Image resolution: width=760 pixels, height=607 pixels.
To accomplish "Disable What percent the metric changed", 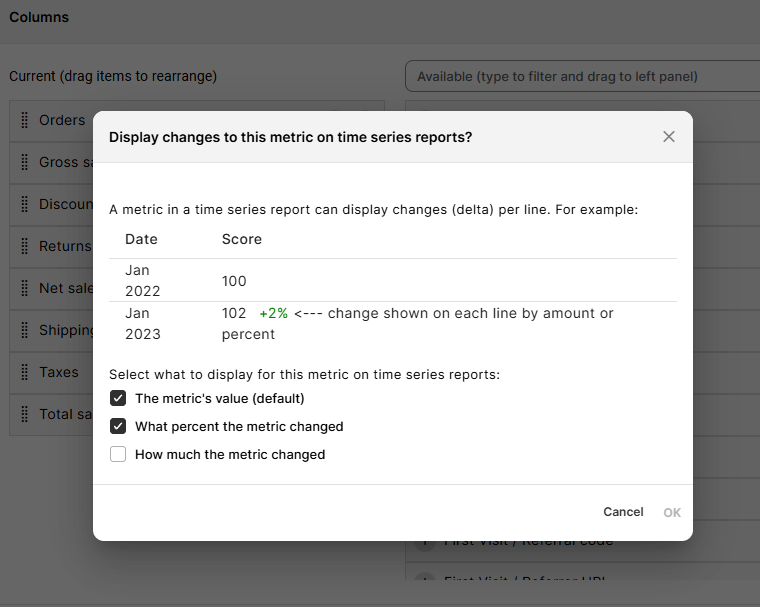I will pyautogui.click(x=118, y=426).
